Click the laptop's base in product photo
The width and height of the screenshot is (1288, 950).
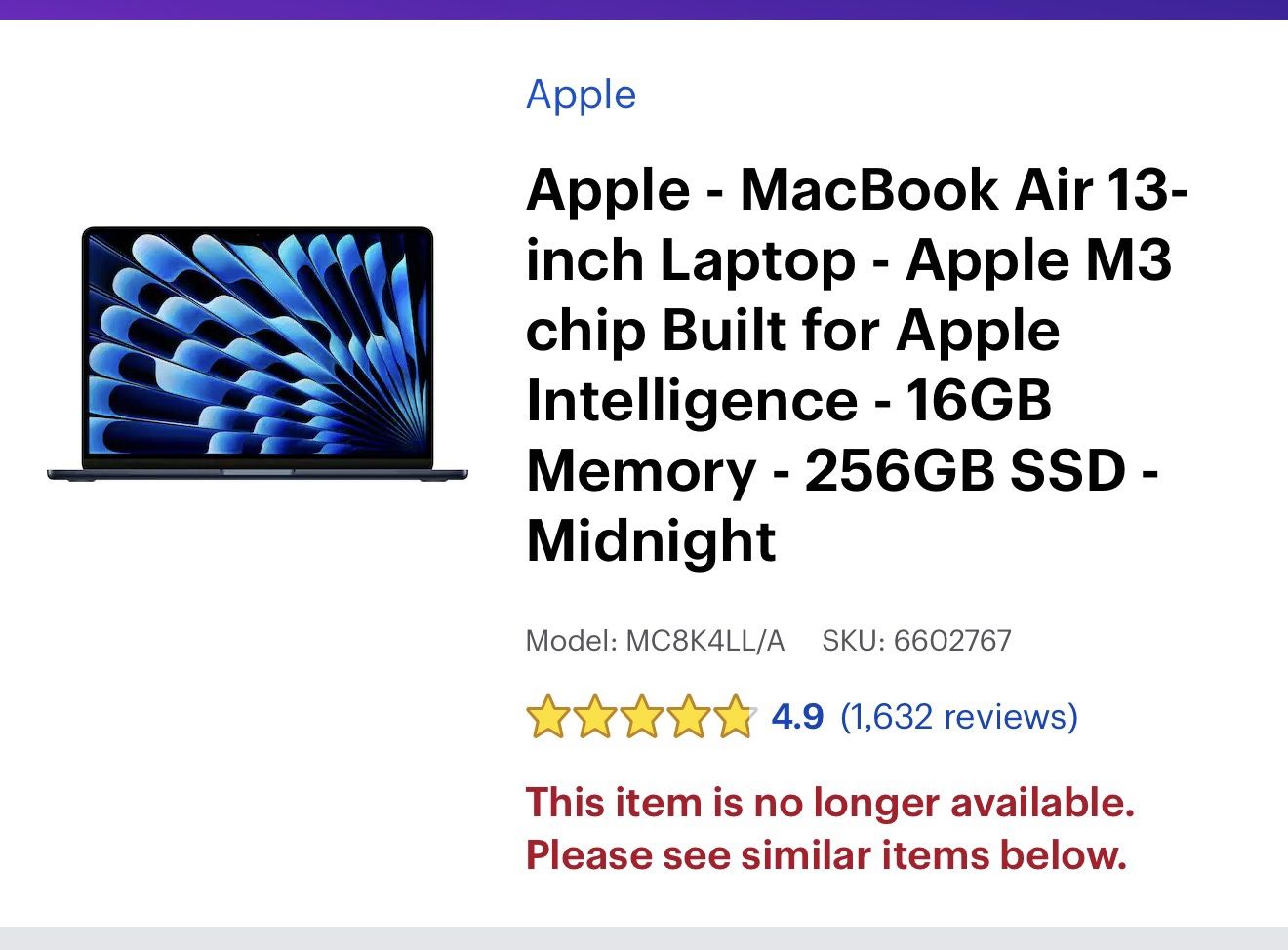coord(258,474)
